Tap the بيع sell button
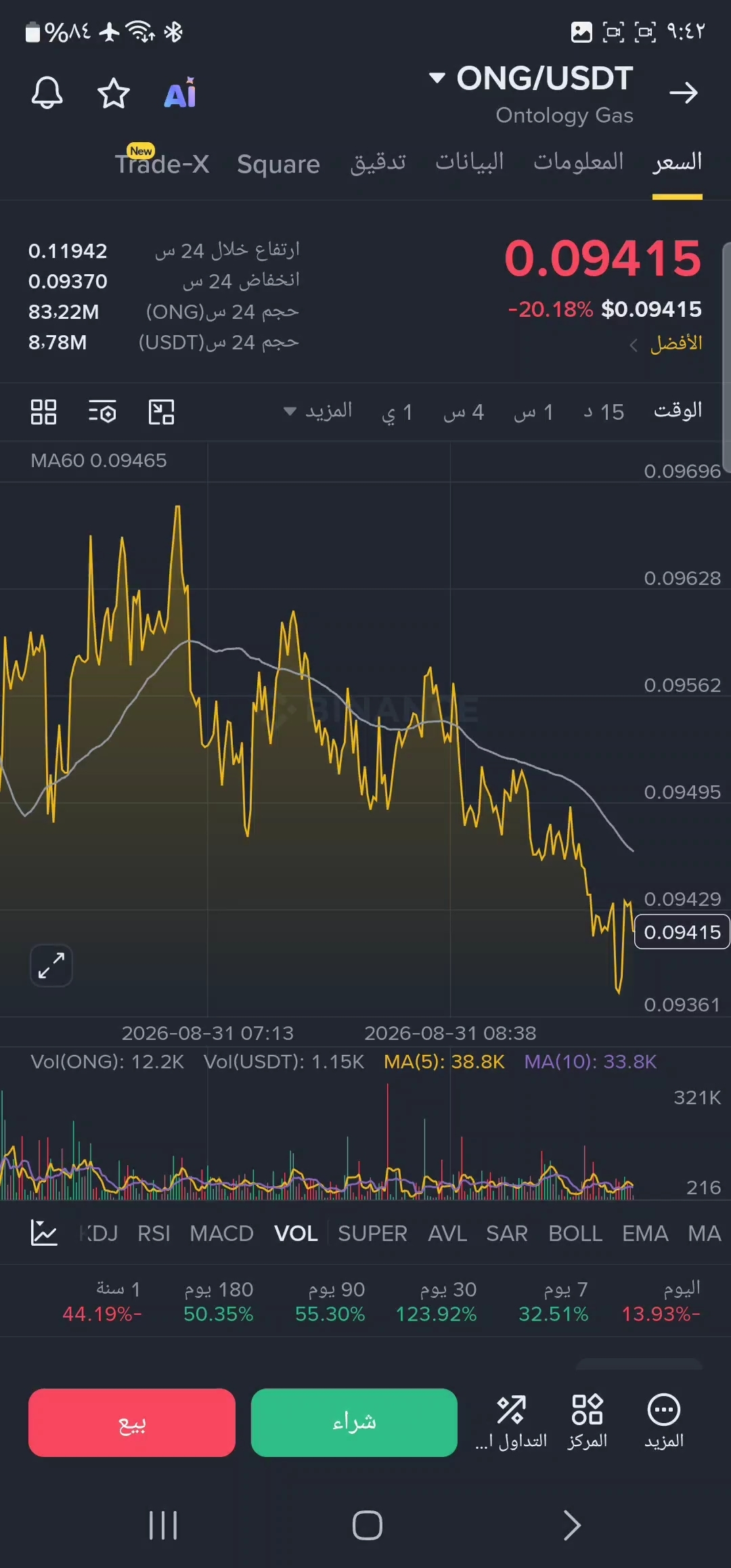The width and height of the screenshot is (731, 1568). (132, 1422)
